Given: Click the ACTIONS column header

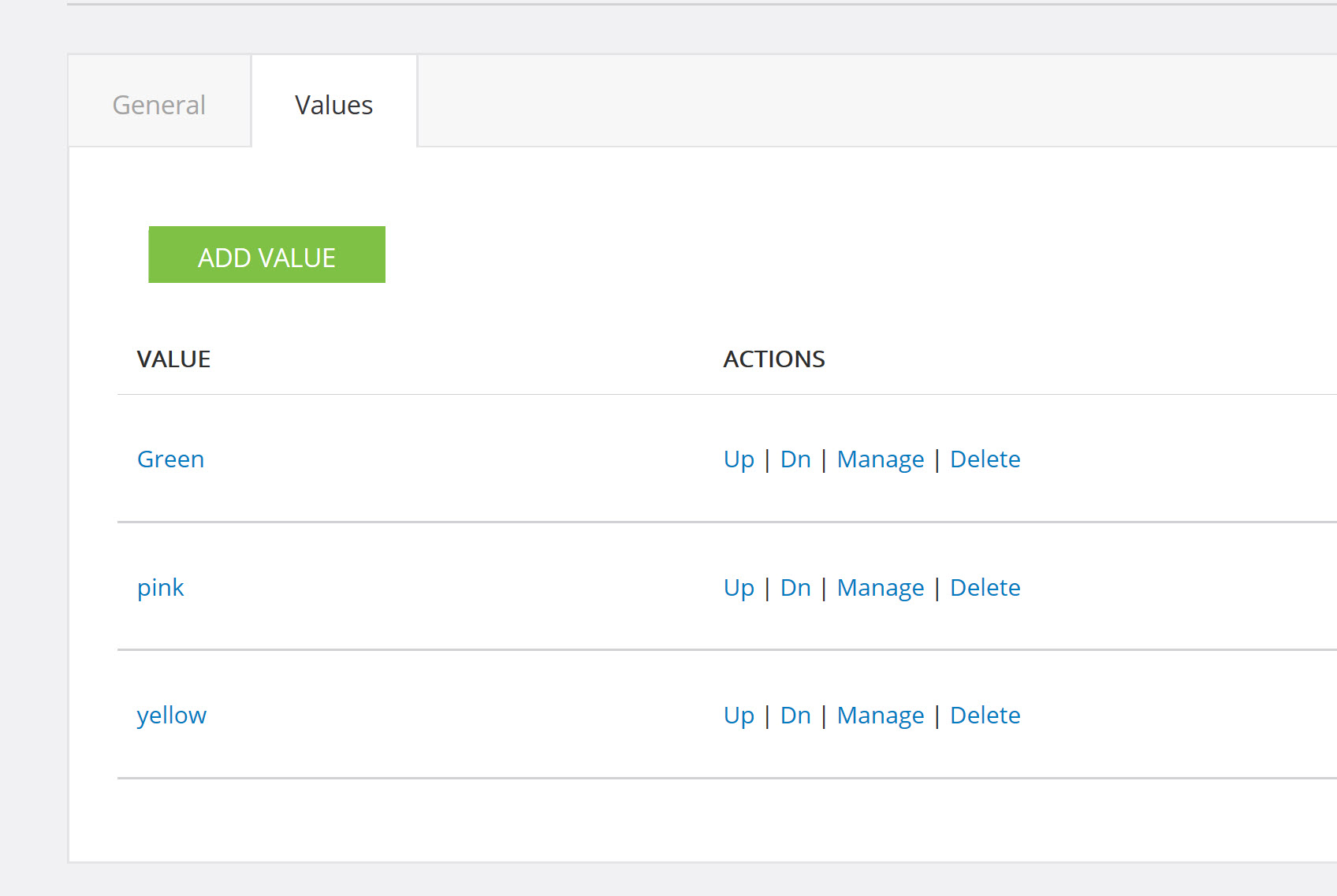Looking at the screenshot, I should pos(774,359).
